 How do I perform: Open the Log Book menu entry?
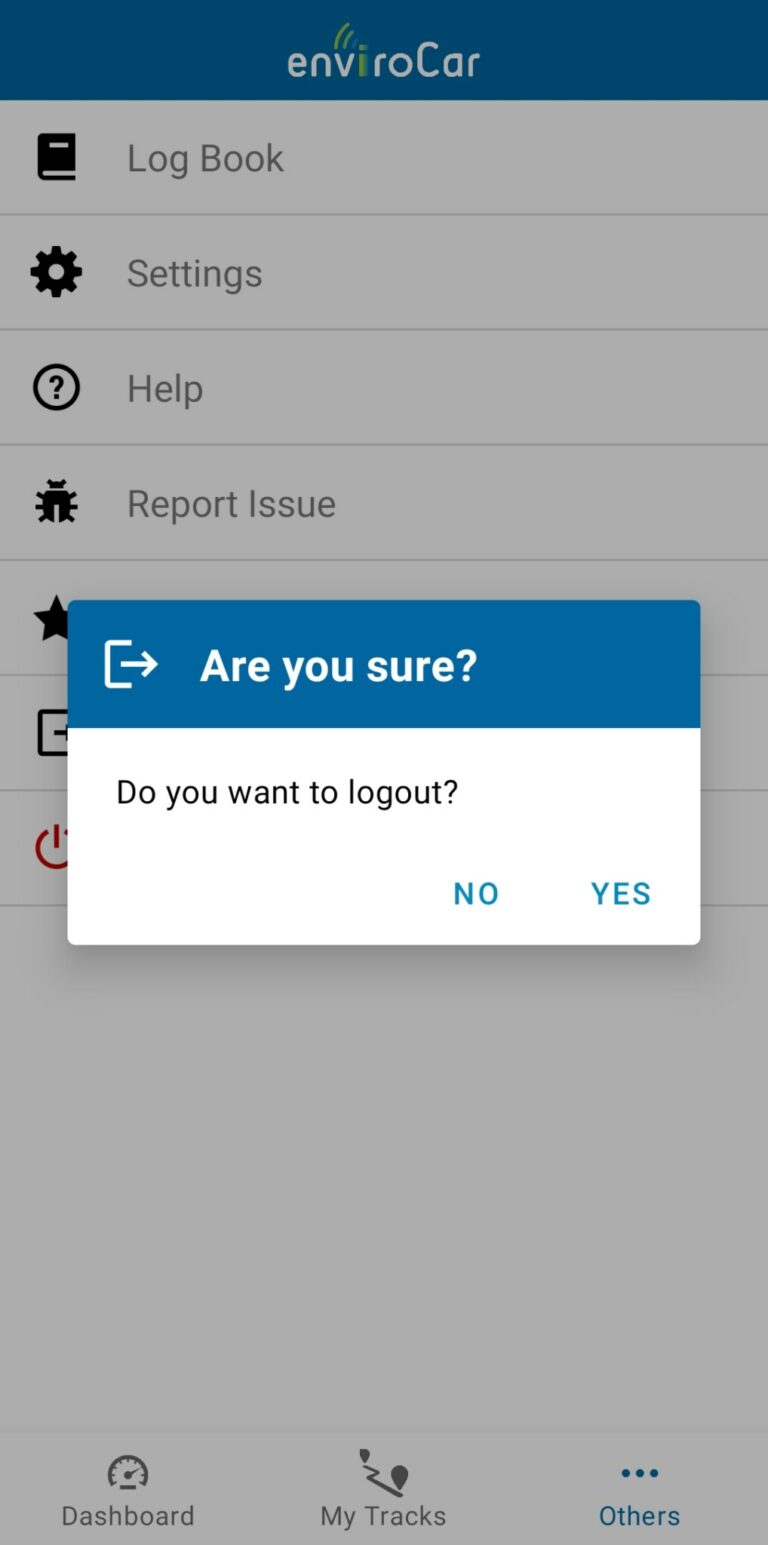click(205, 157)
